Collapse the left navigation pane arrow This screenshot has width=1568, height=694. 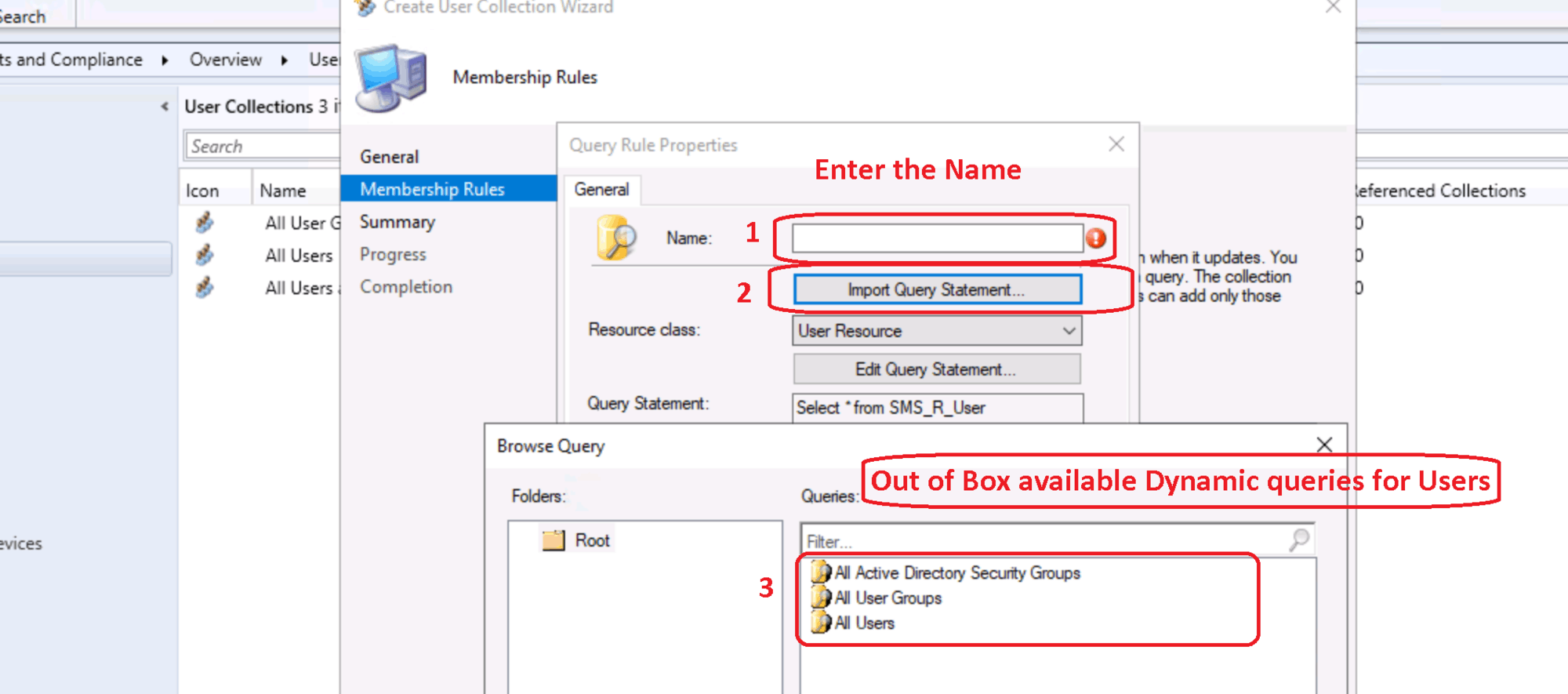pyautogui.click(x=165, y=107)
